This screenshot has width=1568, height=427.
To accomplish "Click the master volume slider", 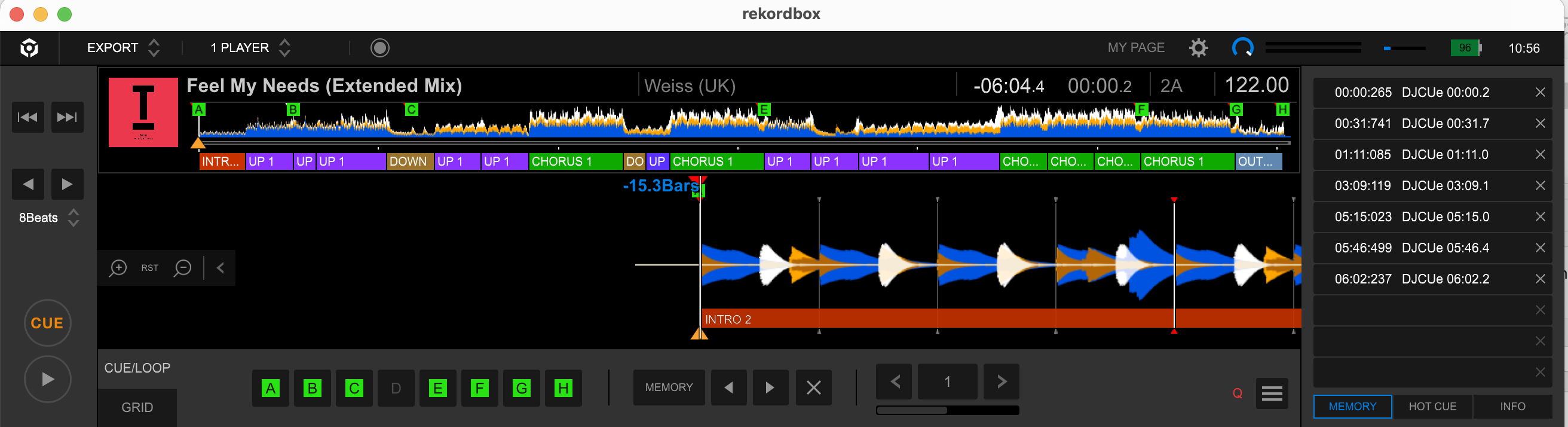I will point(1404,48).
